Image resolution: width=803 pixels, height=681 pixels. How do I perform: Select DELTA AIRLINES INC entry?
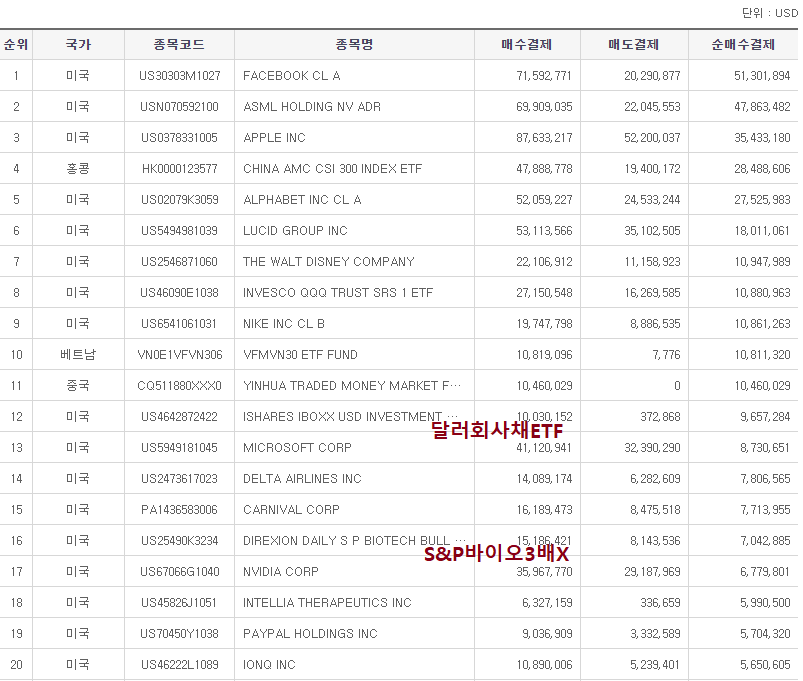coord(302,478)
